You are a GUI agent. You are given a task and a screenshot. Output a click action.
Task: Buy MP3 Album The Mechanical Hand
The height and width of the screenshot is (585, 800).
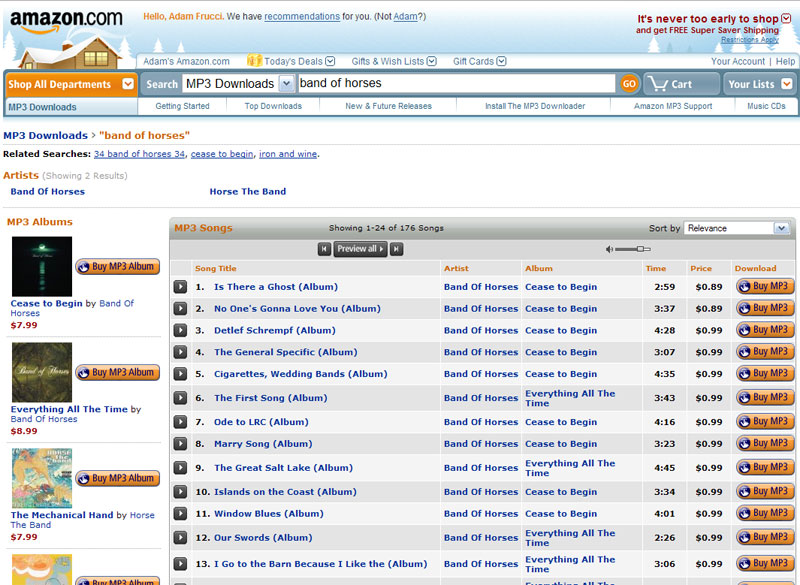117,478
